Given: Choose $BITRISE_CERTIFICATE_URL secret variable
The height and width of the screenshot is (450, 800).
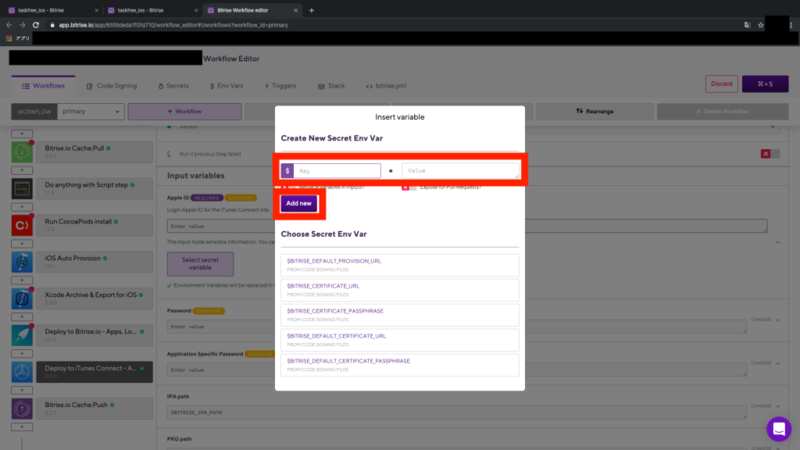Looking at the screenshot, I should click(399, 290).
